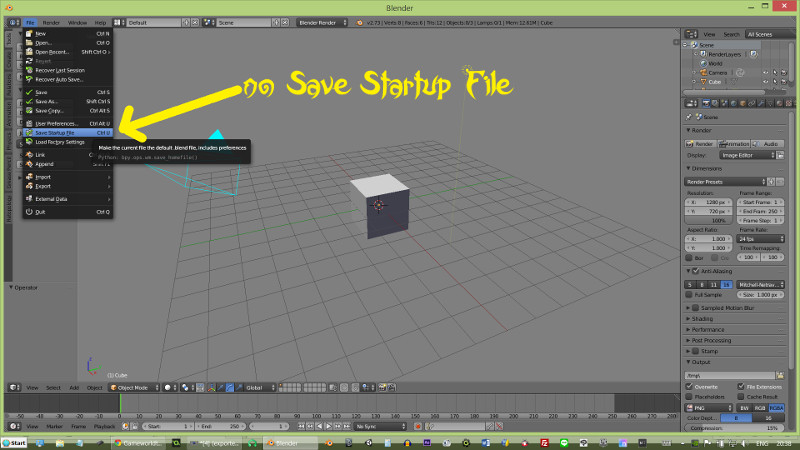This screenshot has width=800, height=450.
Task: Choose Save Startup File from File menu
Action: coord(68,133)
